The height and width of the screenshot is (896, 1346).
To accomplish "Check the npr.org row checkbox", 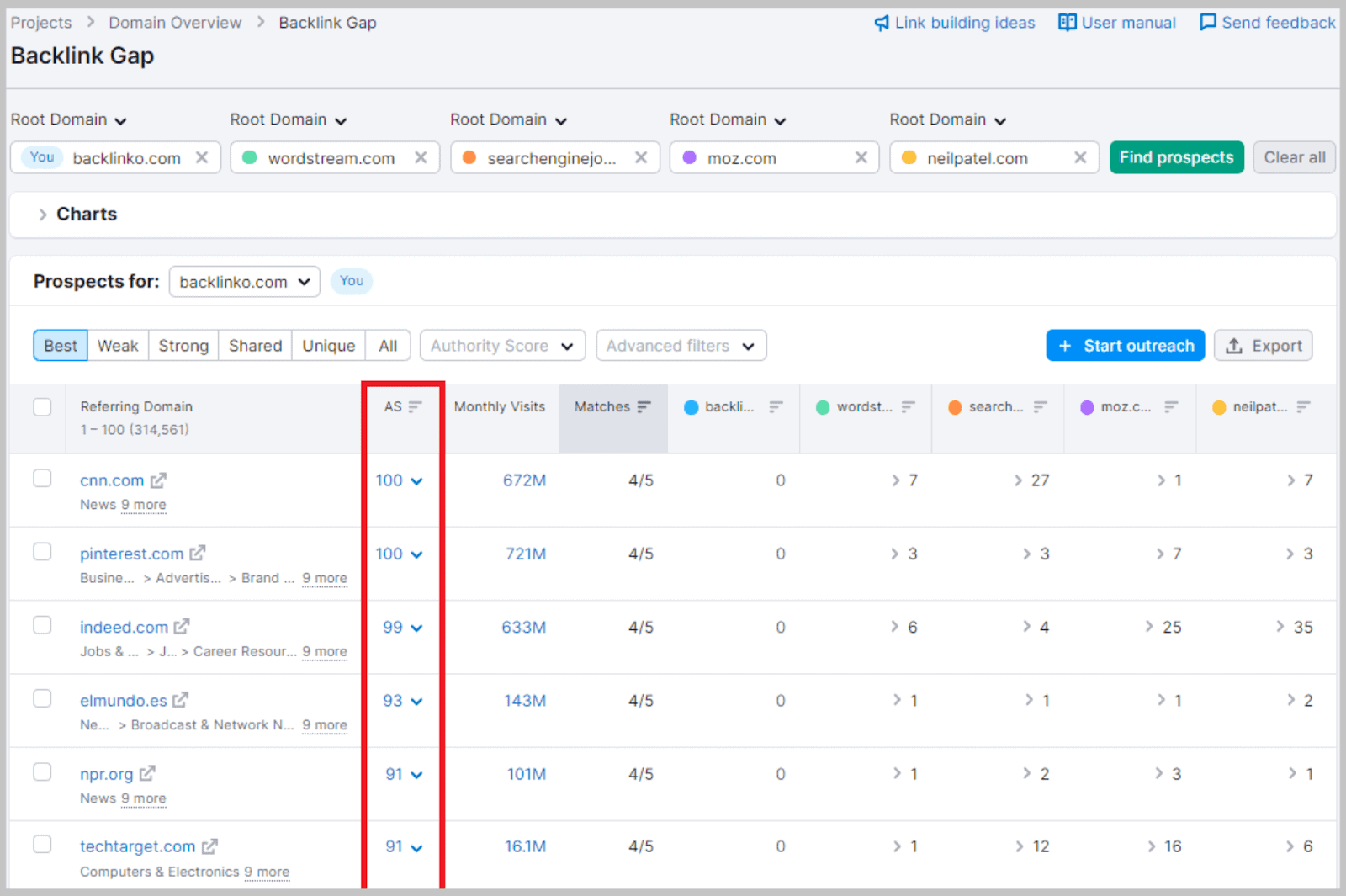I will pyautogui.click(x=42, y=771).
